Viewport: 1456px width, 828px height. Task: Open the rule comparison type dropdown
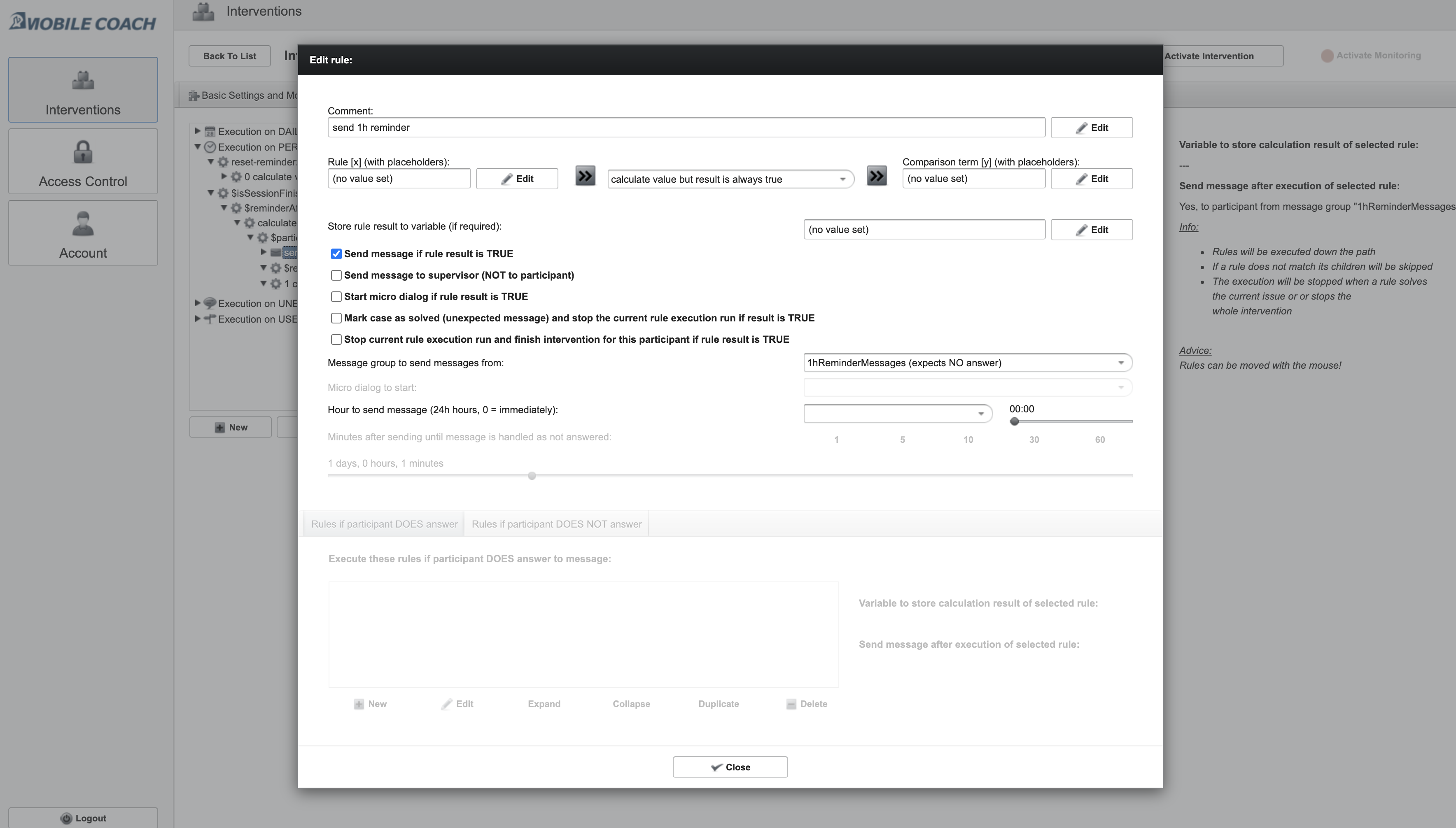730,180
